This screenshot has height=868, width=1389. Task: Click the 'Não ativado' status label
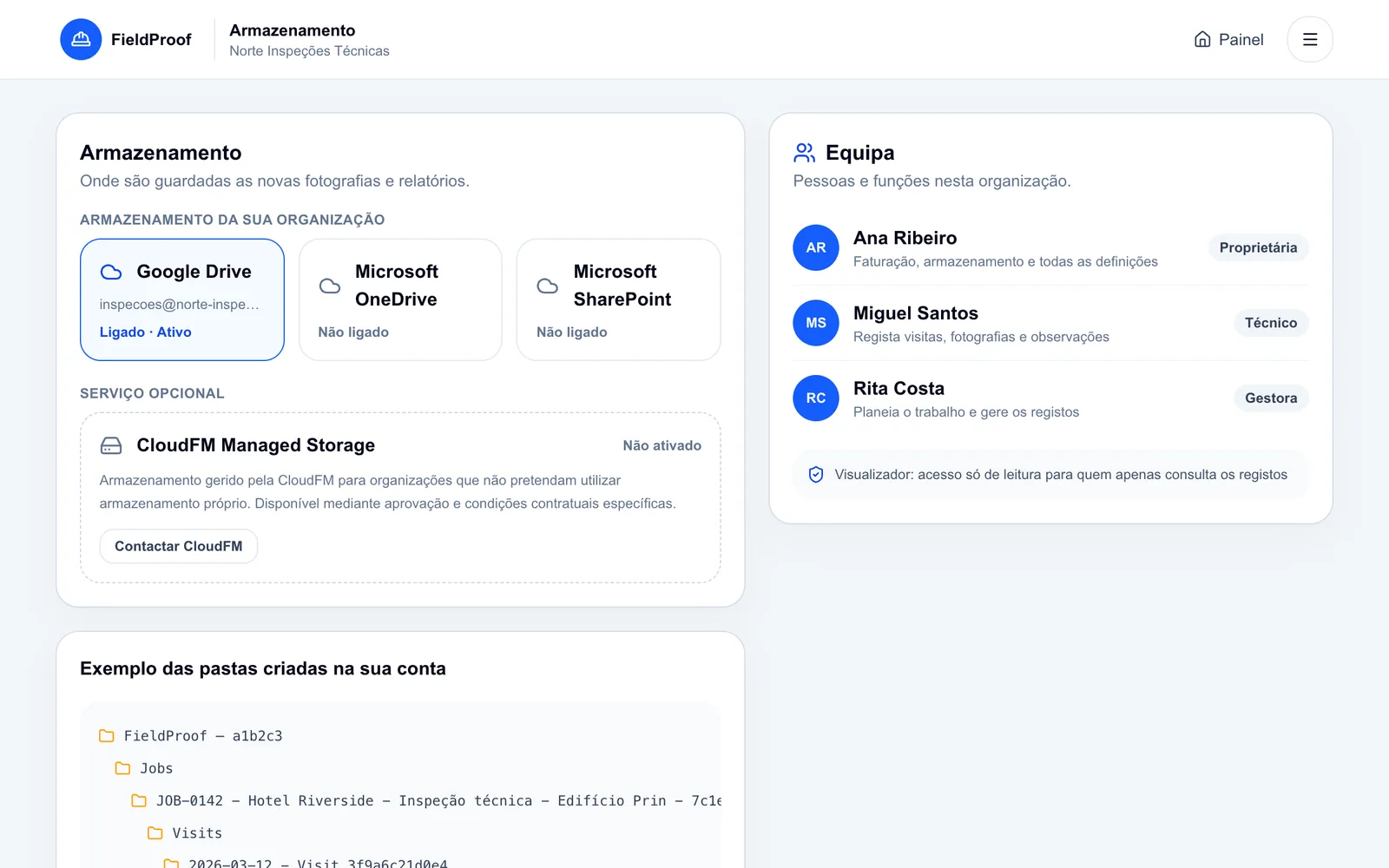662,445
